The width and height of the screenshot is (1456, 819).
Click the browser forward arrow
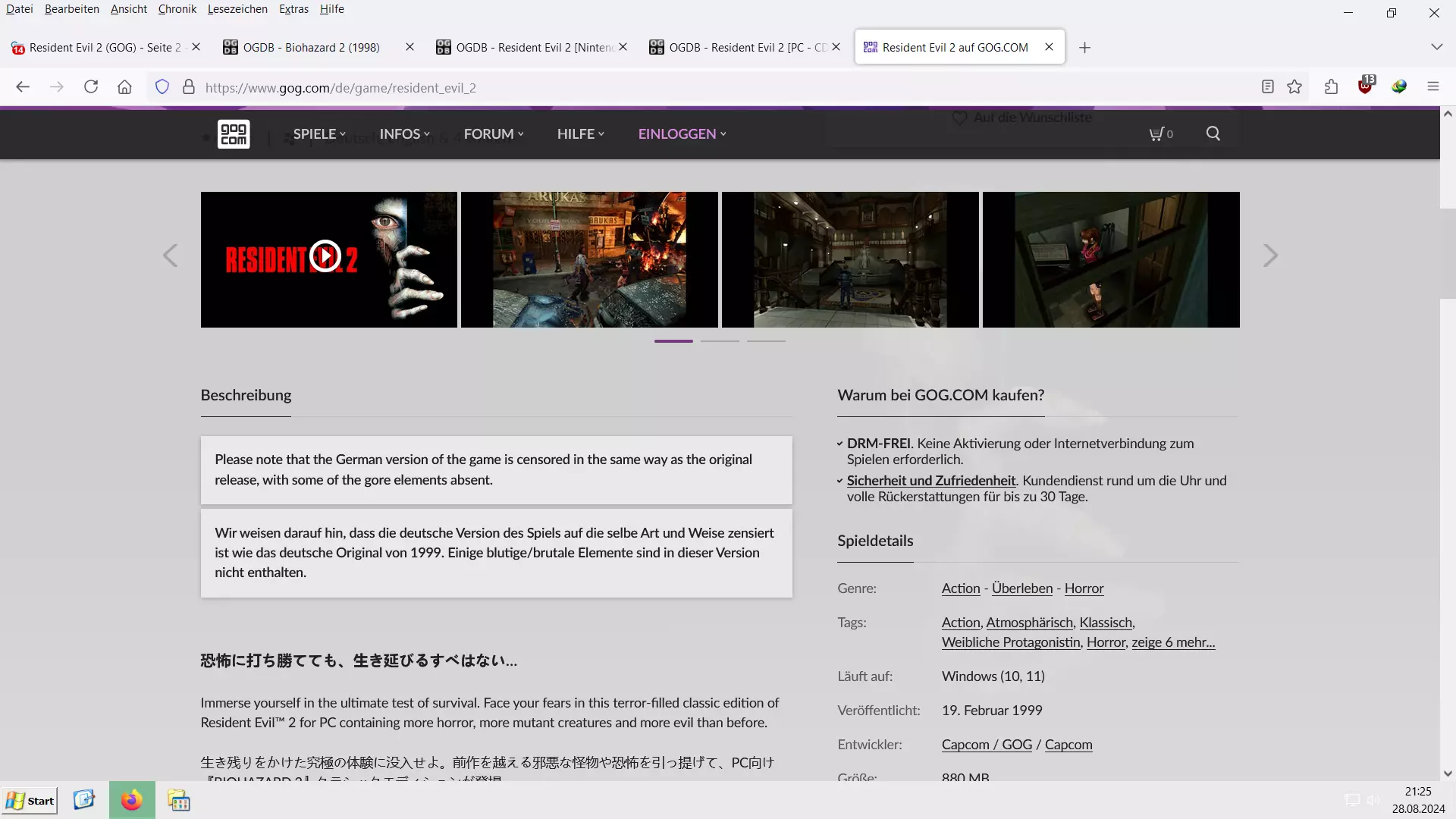57,87
